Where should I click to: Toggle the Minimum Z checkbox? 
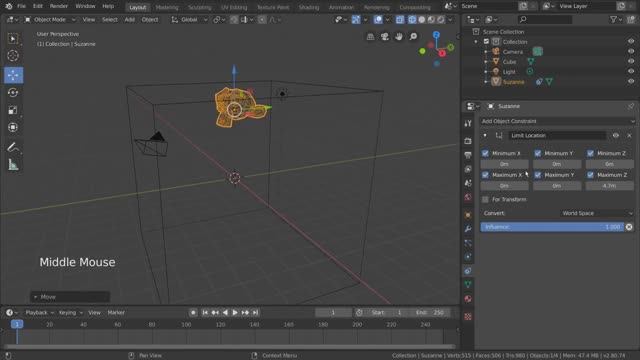(590, 153)
